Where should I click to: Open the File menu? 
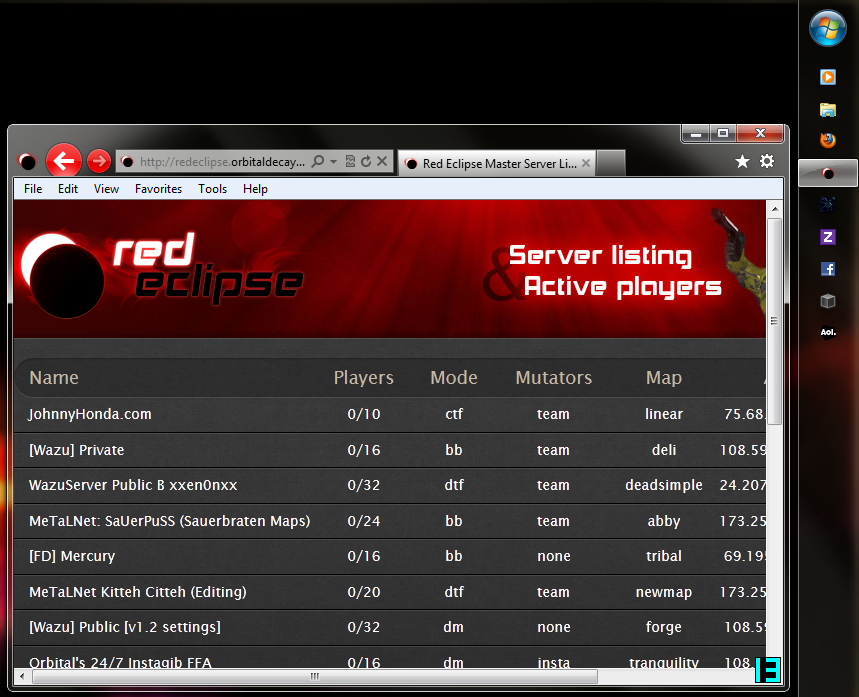pyautogui.click(x=33, y=189)
